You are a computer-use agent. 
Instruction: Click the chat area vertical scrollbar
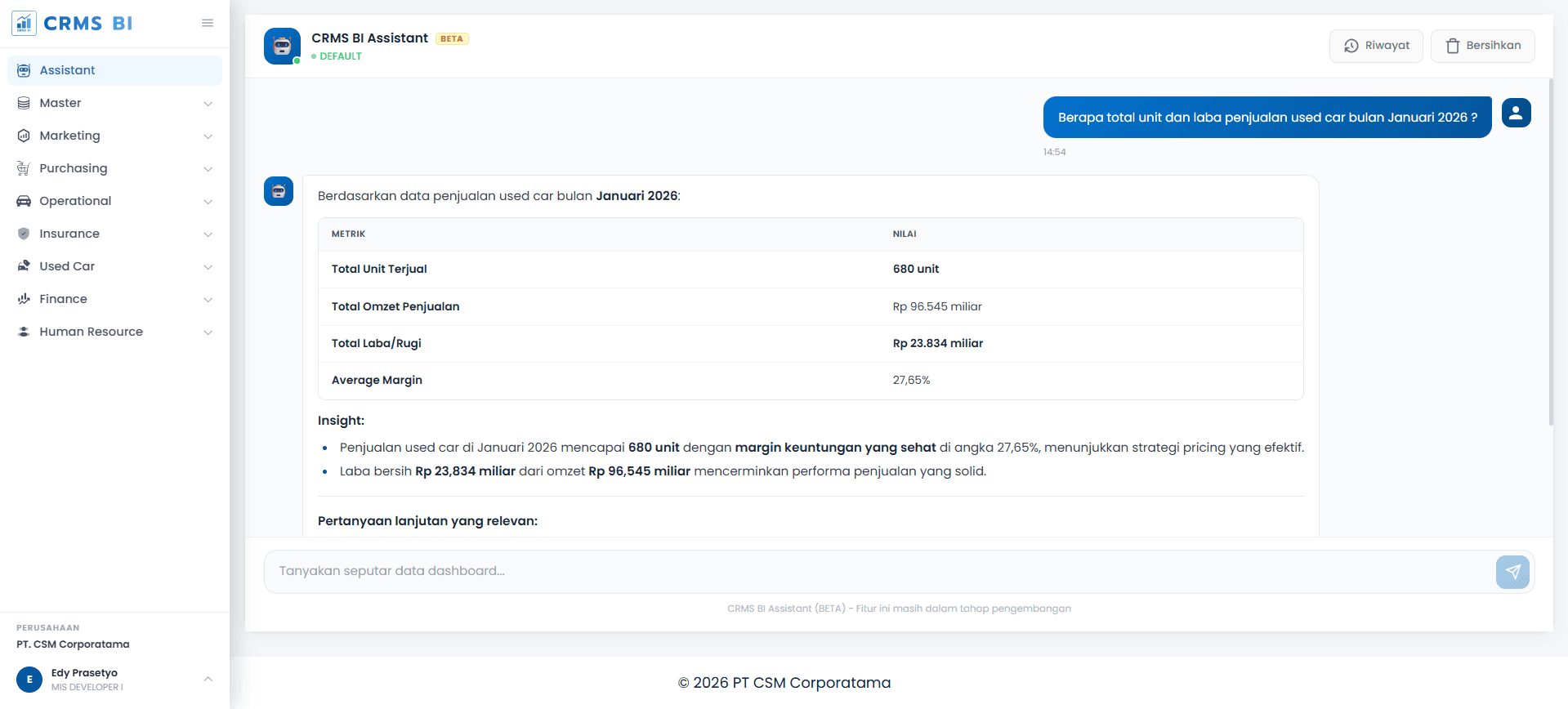(x=1550, y=252)
